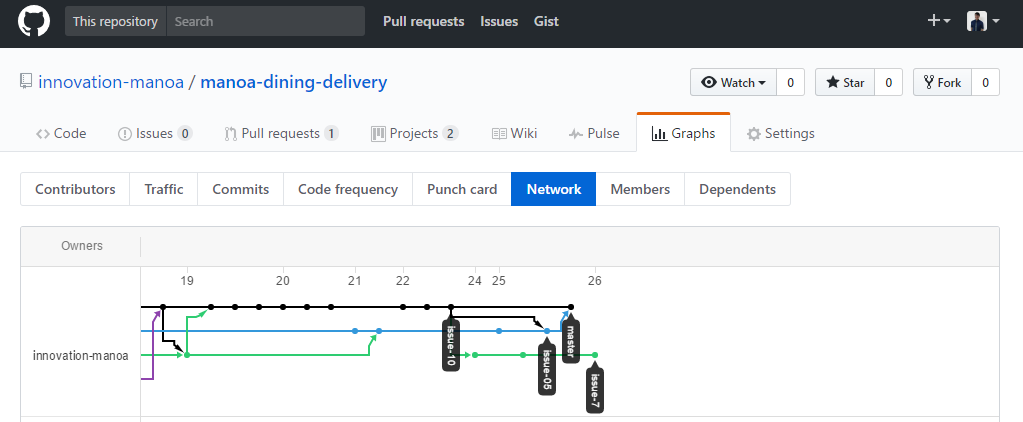Click the master branch label

click(571, 341)
